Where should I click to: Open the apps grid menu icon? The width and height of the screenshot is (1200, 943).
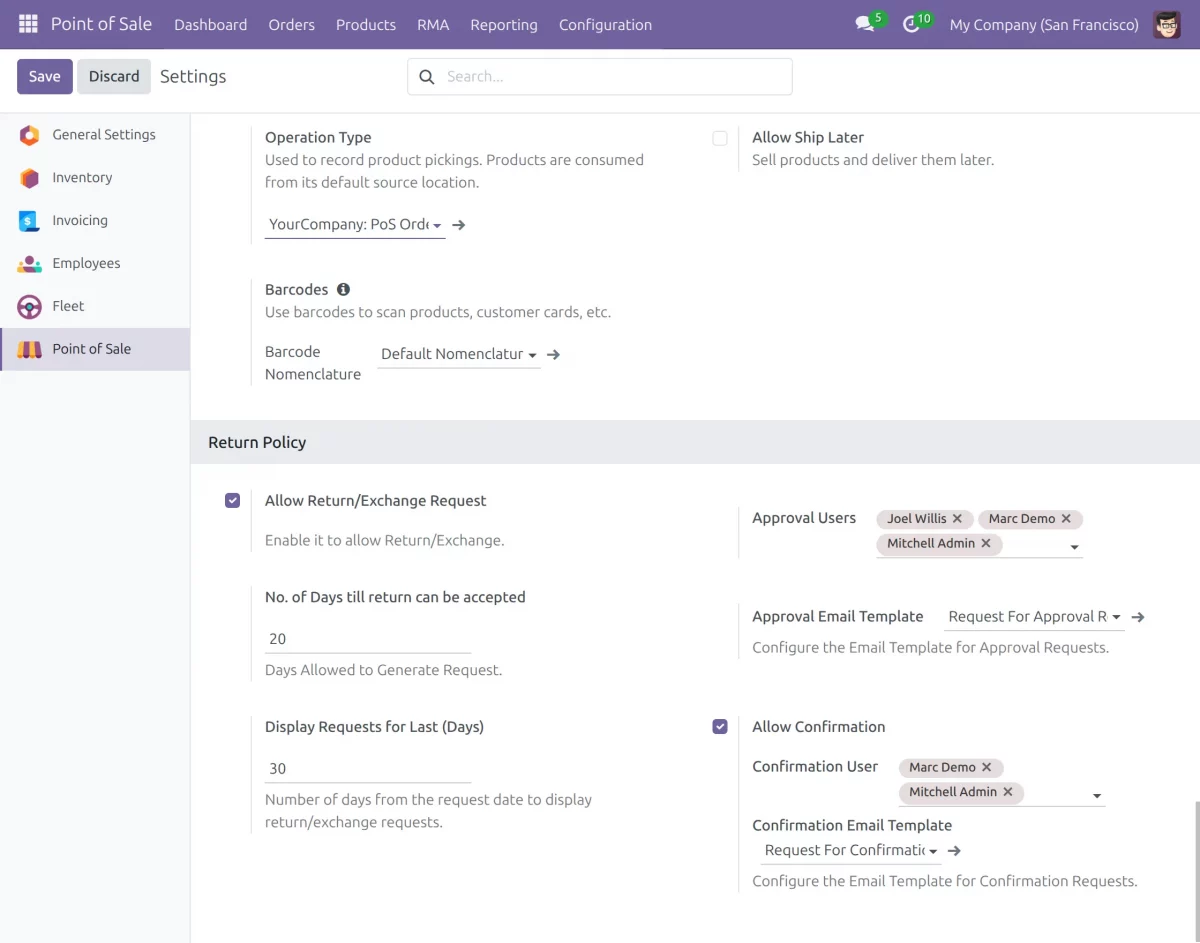point(28,24)
